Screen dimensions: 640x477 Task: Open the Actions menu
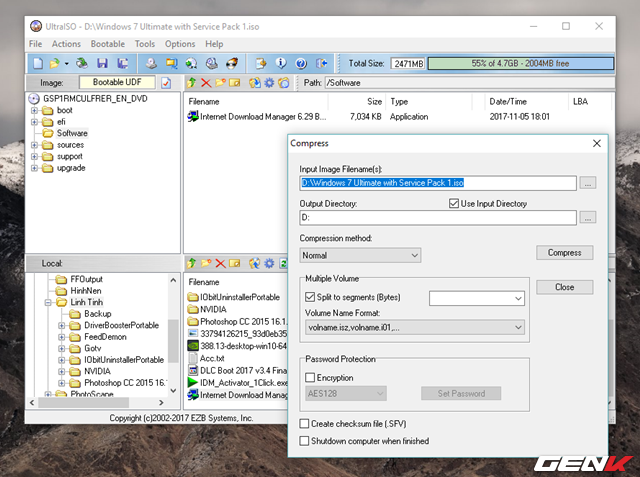click(66, 44)
